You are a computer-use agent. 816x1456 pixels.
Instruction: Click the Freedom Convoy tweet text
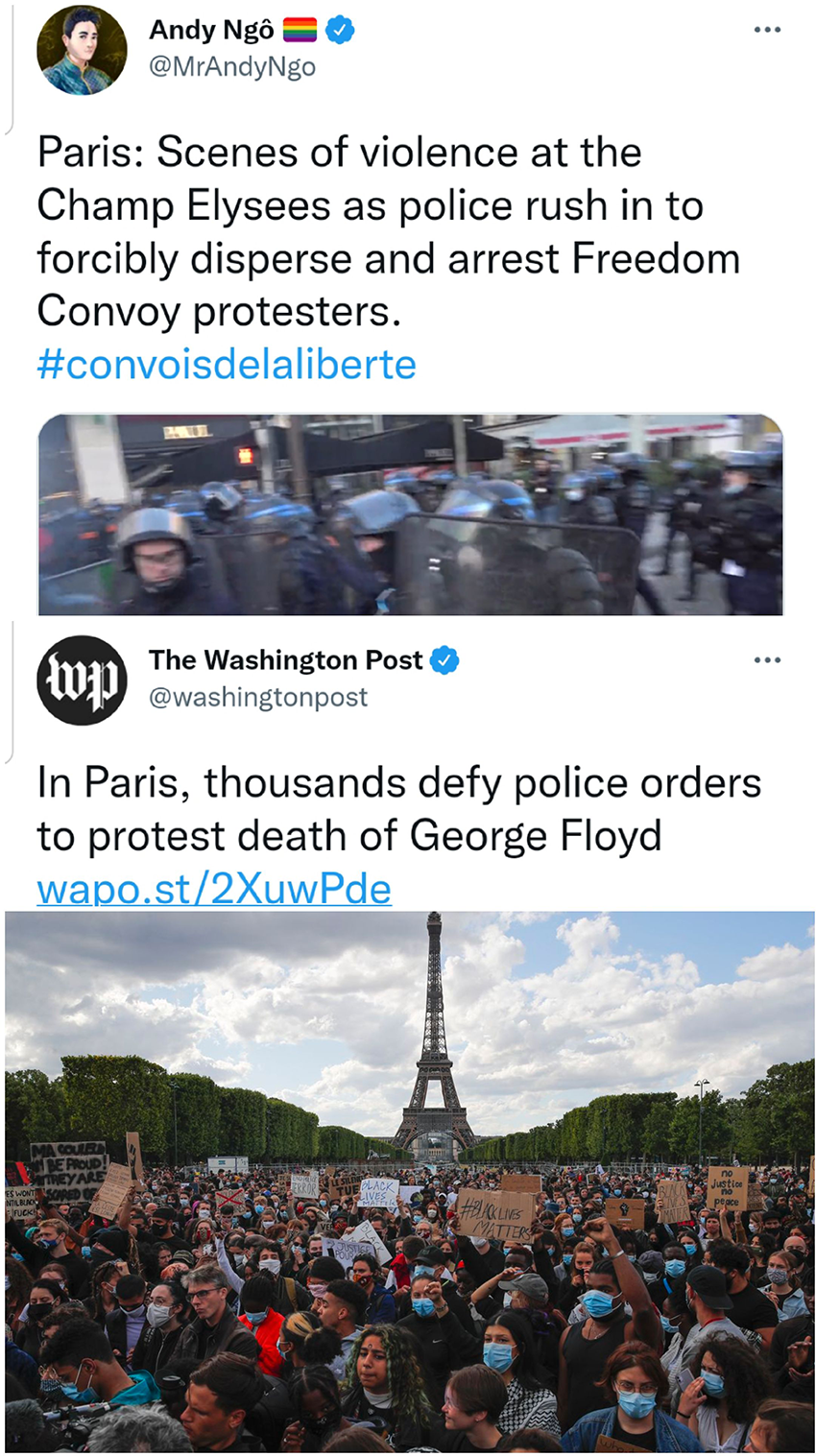tap(388, 232)
